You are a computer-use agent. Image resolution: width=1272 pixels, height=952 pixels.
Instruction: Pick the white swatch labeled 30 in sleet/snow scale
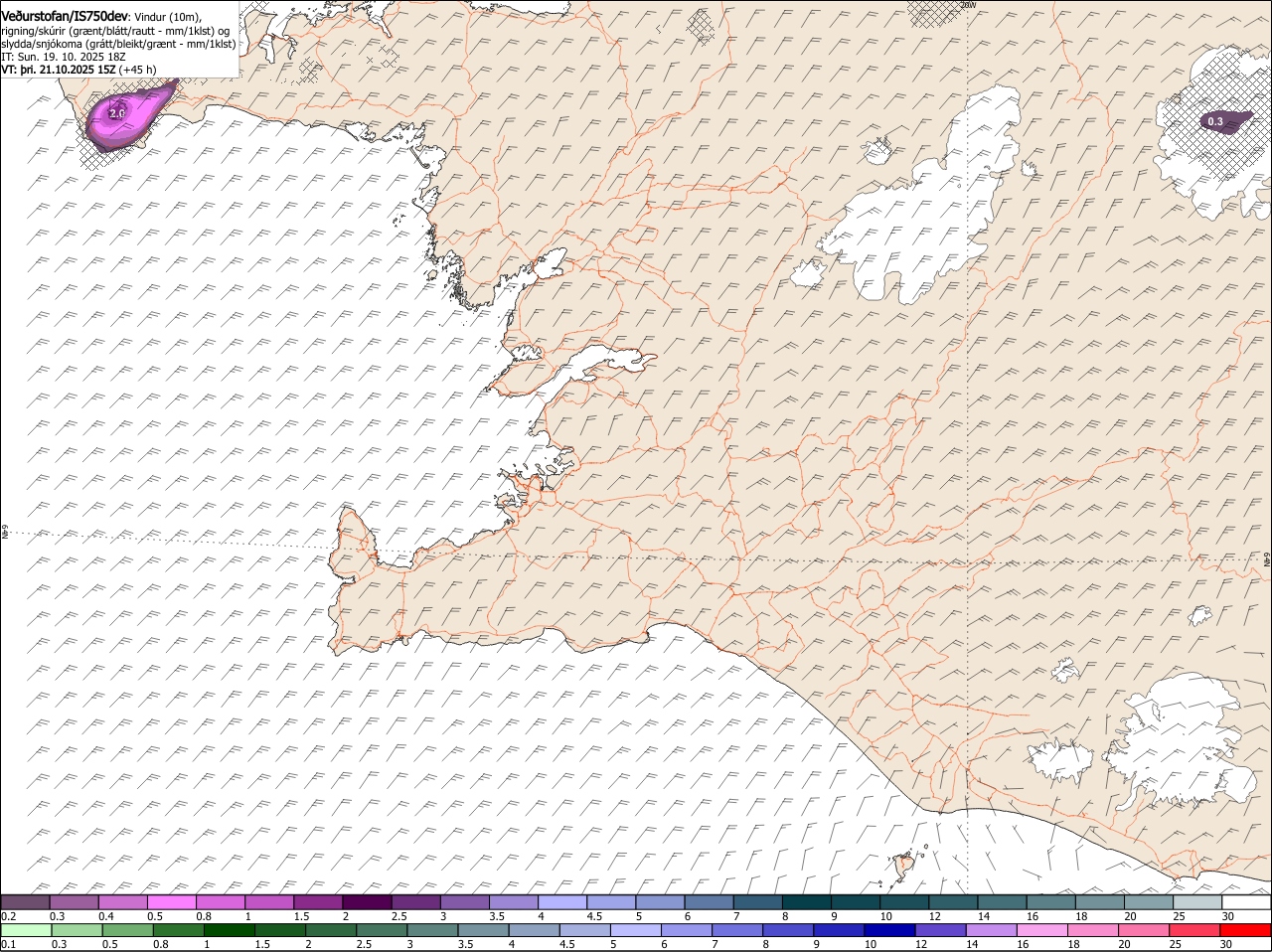(x=1246, y=901)
